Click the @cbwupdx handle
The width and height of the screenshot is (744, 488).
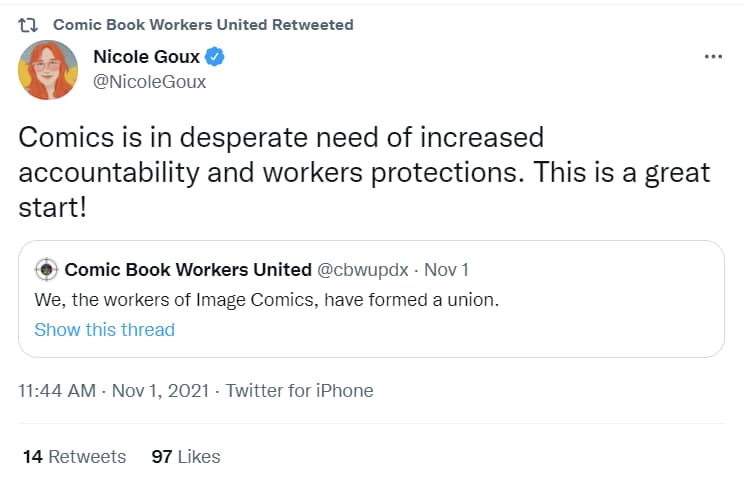coord(363,270)
